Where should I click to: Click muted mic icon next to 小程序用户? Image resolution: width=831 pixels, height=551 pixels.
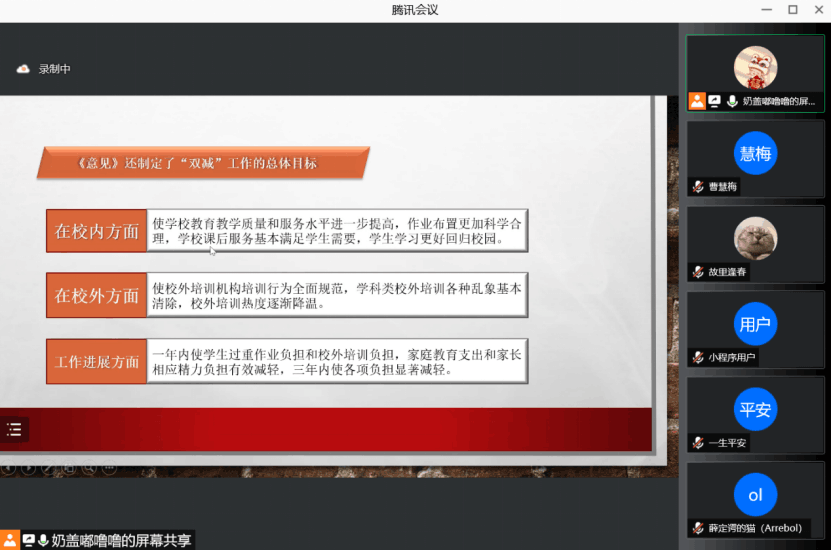point(698,357)
